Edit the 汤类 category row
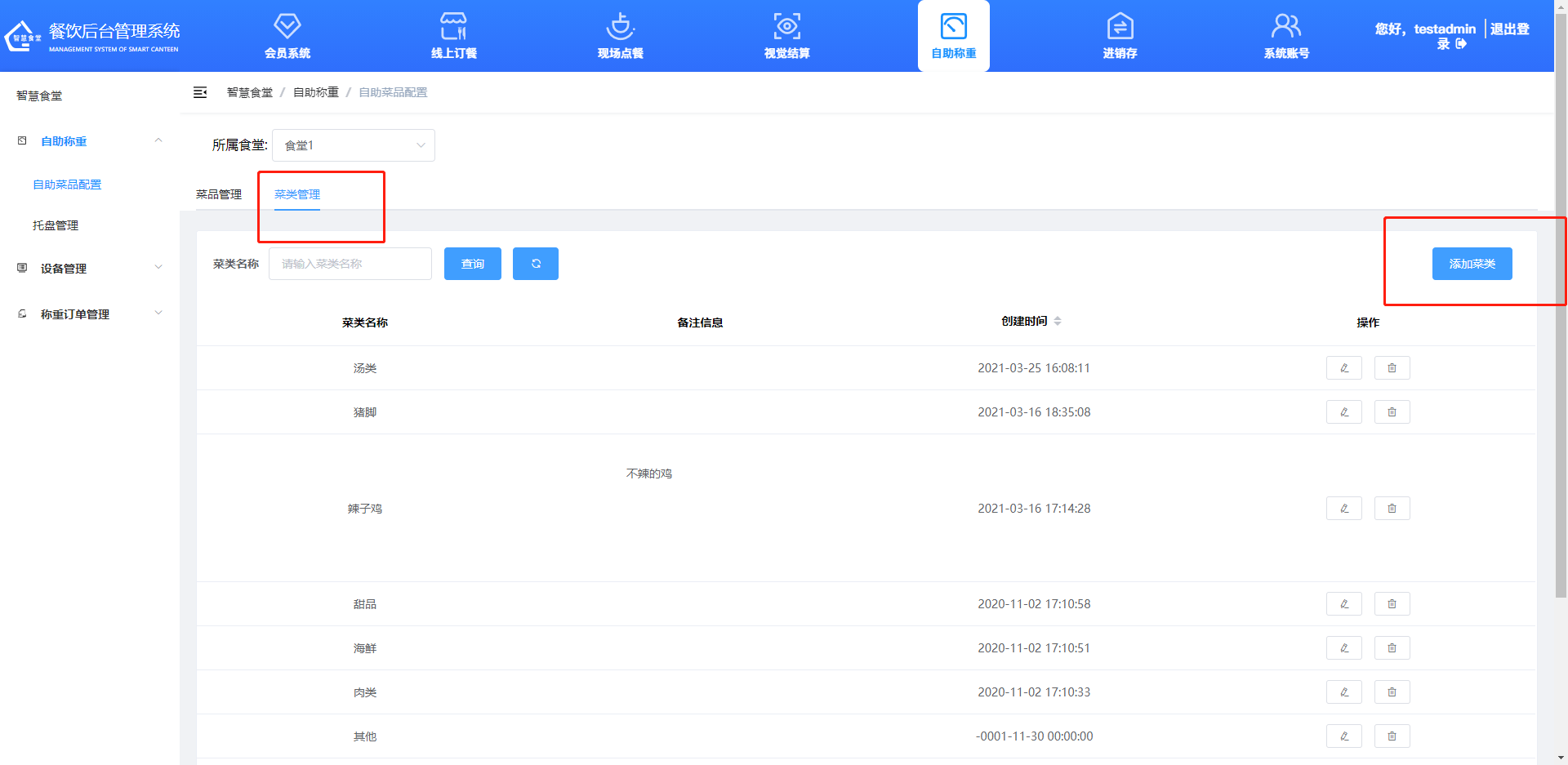This screenshot has width=1568, height=765. (1343, 368)
